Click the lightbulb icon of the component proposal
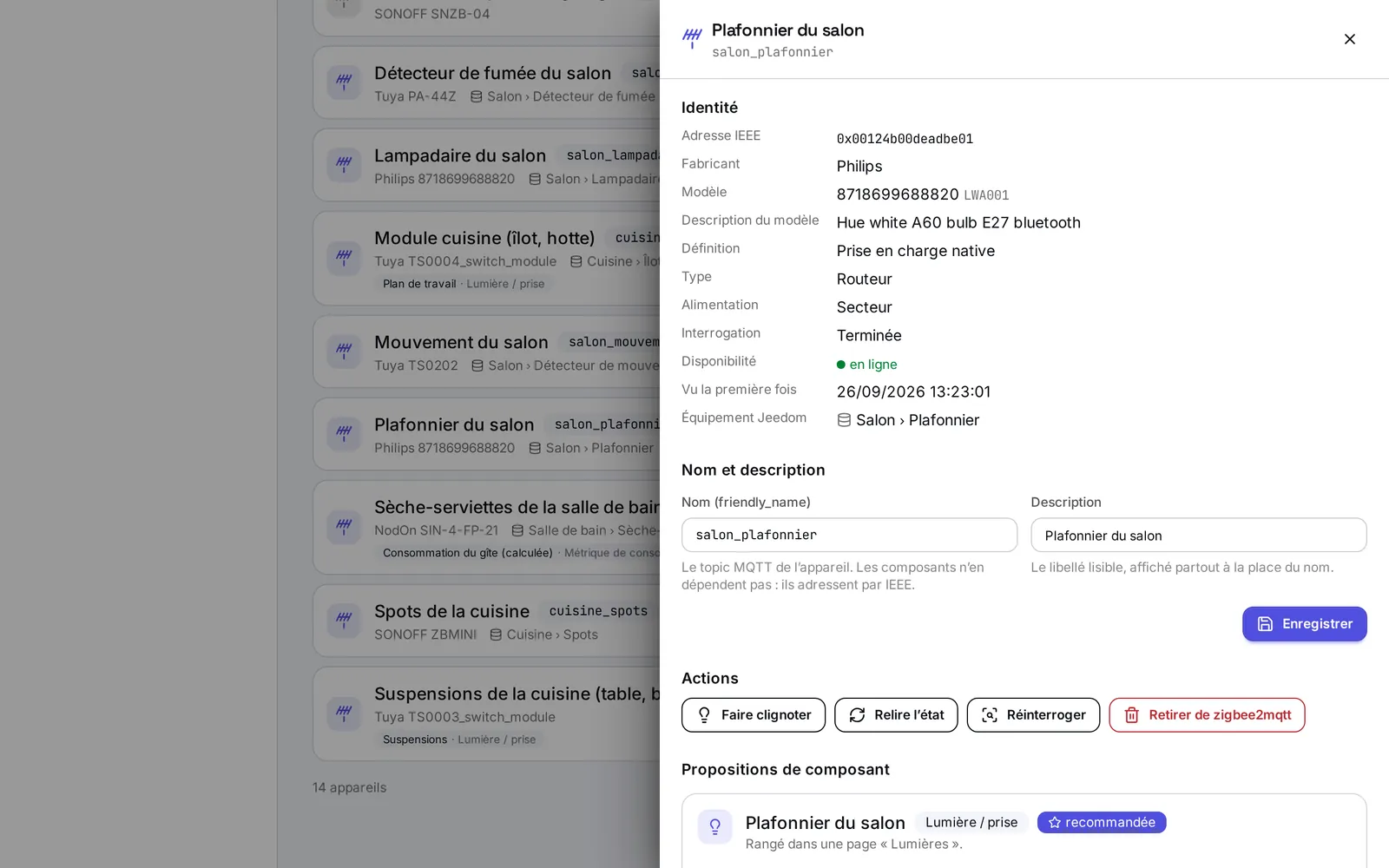The image size is (1389, 868). tap(715, 827)
